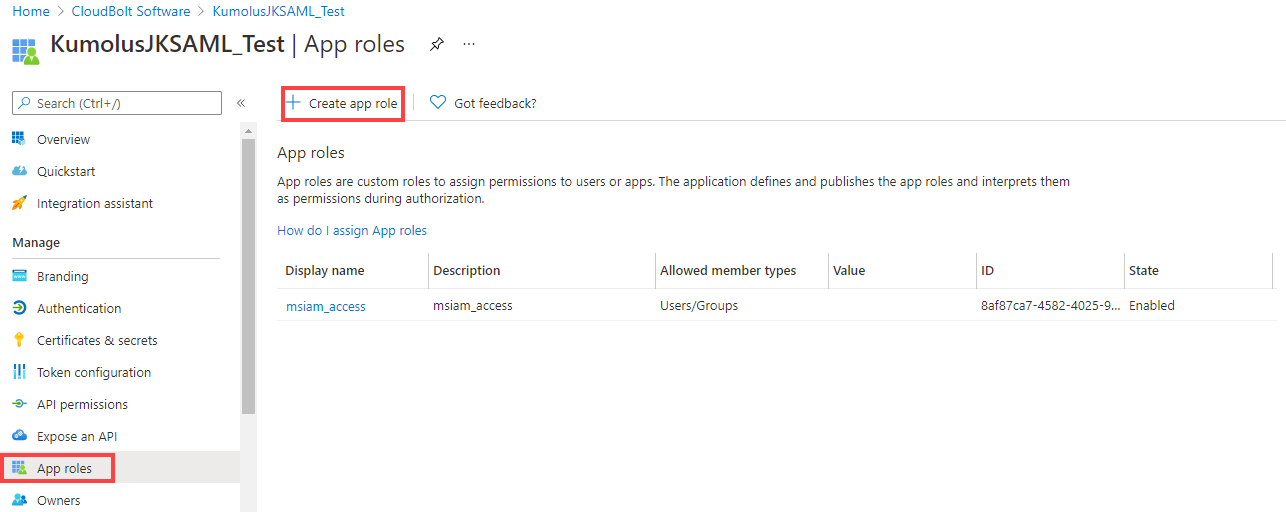Screen dimensions: 1286x512
Task: Click the API permissions icon
Action: click(19, 404)
